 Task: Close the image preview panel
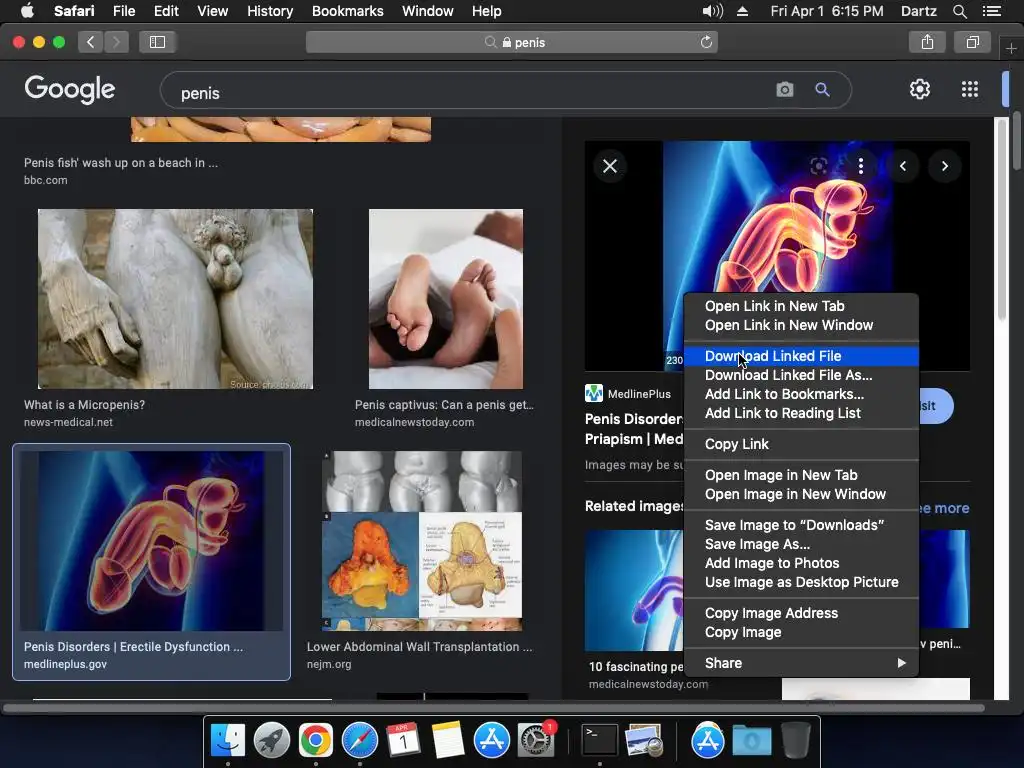pos(610,166)
